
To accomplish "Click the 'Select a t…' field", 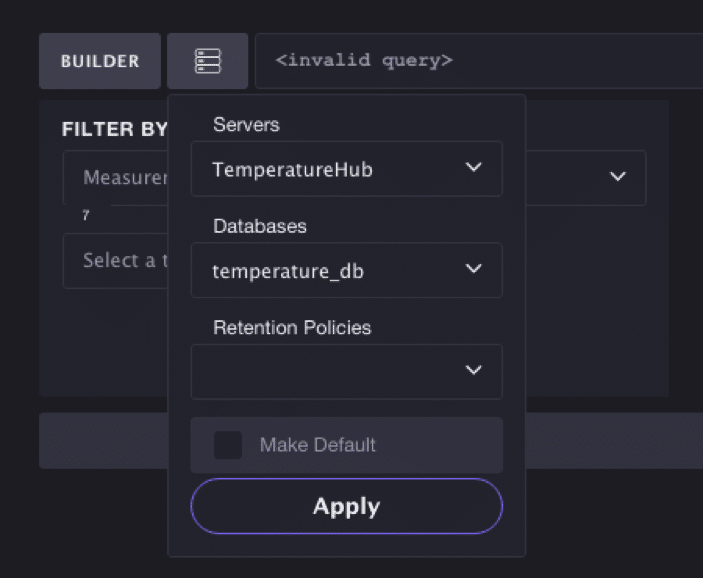I will pyautogui.click(x=115, y=261).
